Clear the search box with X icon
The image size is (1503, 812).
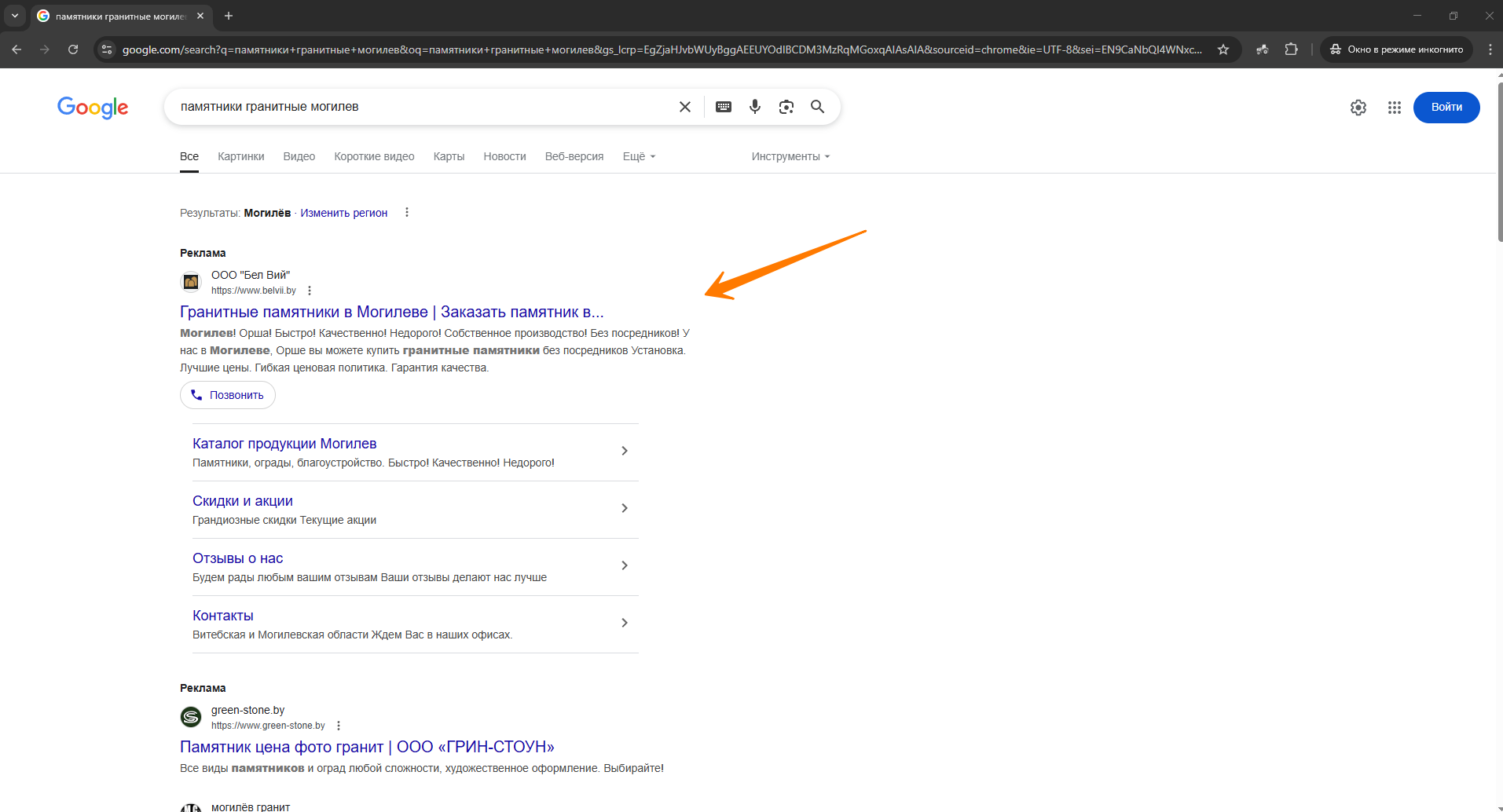(x=685, y=107)
